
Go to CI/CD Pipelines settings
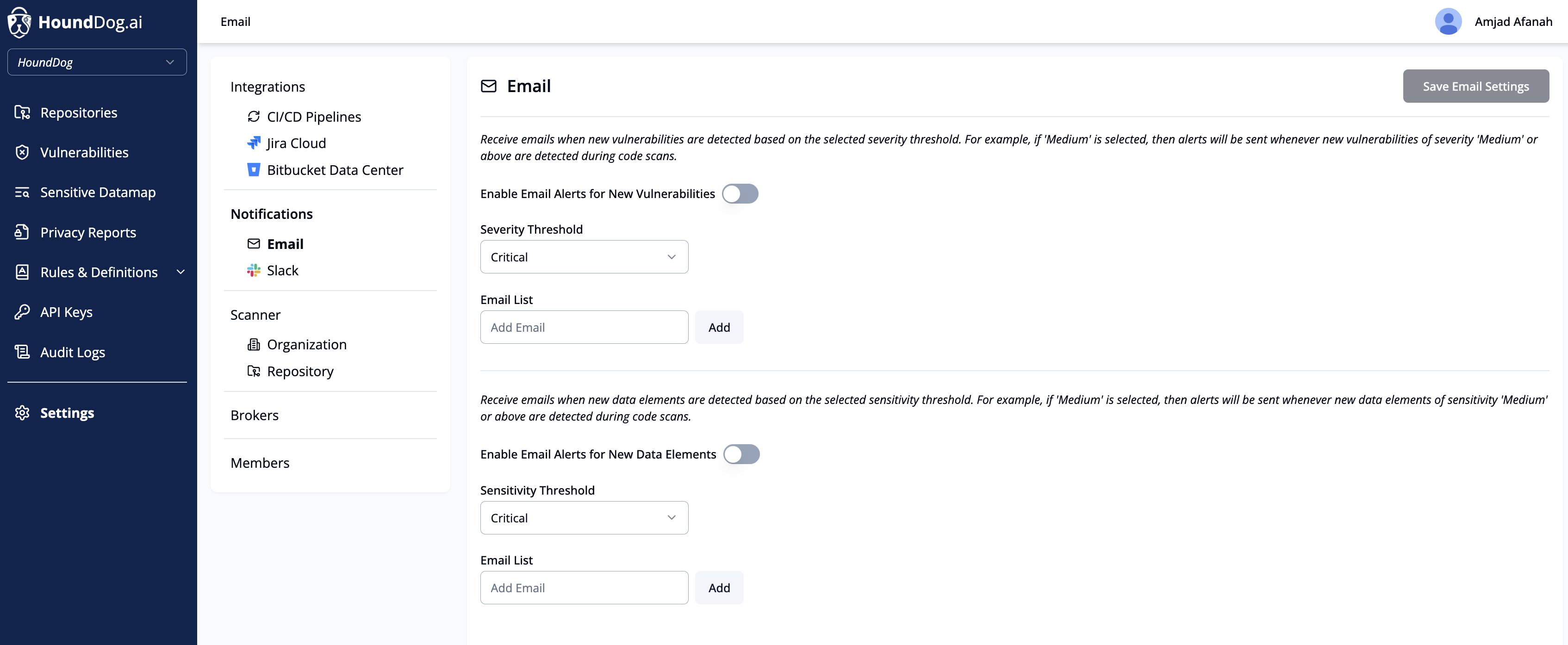313,117
